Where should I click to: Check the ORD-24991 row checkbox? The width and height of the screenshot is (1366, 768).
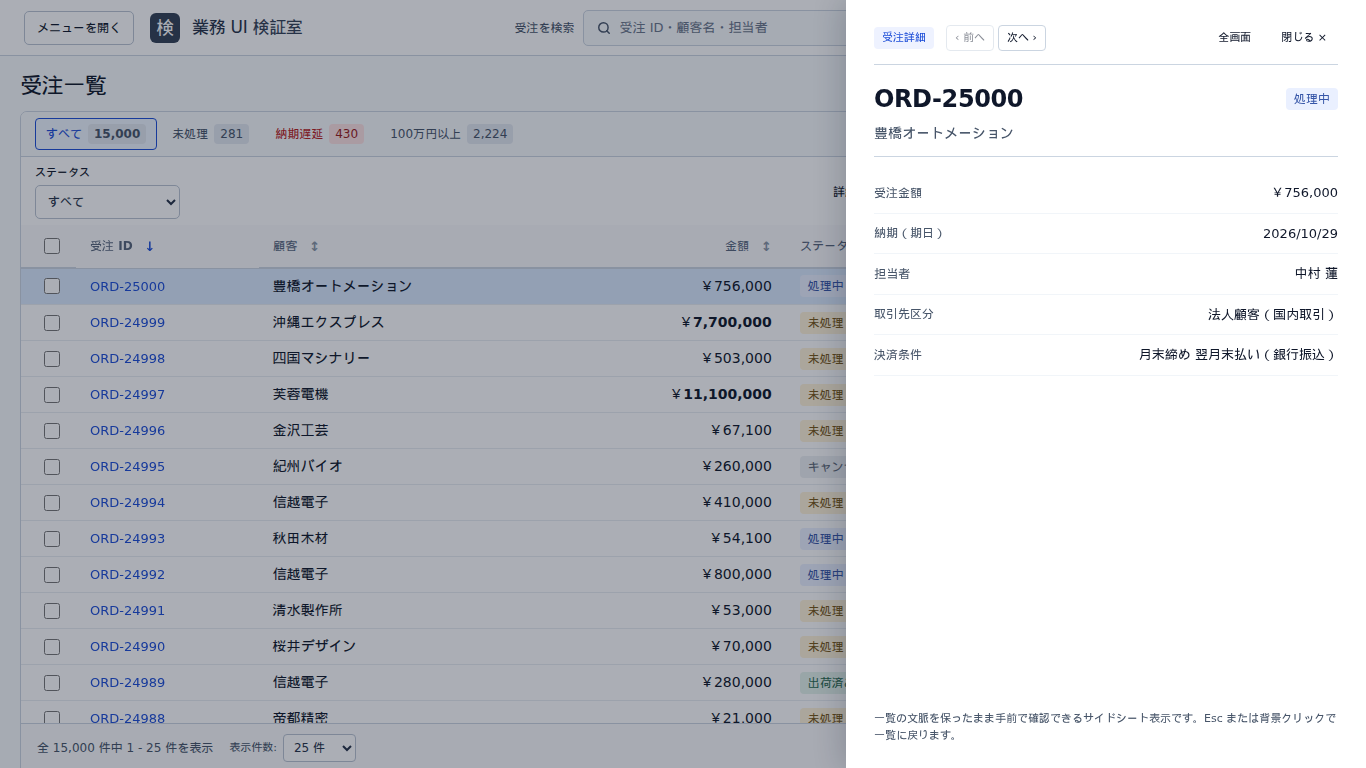point(52,610)
